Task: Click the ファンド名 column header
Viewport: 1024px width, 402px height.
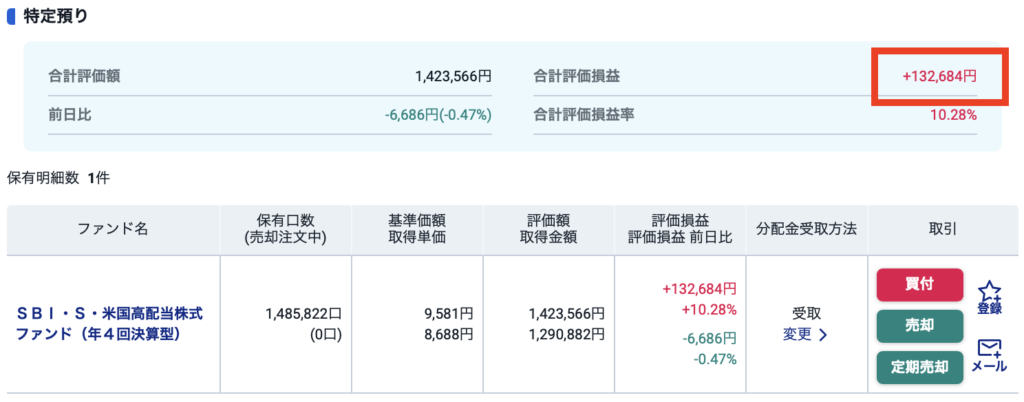Action: coord(113,229)
